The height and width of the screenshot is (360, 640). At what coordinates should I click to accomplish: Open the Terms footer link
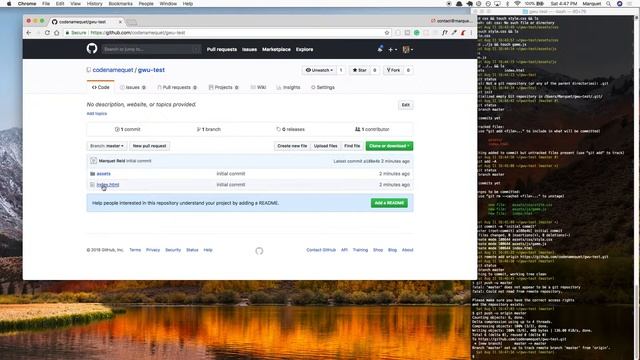135,250
